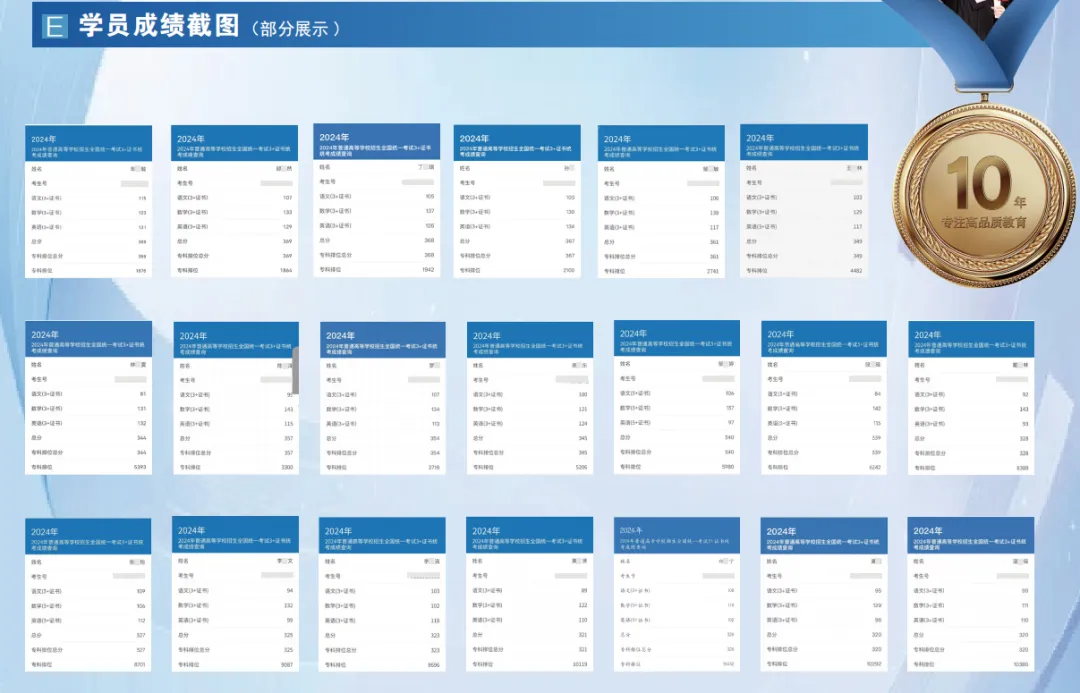Image resolution: width=1080 pixels, height=693 pixels.
Task: Click the rank value 5980
Action: pyautogui.click(x=728, y=466)
